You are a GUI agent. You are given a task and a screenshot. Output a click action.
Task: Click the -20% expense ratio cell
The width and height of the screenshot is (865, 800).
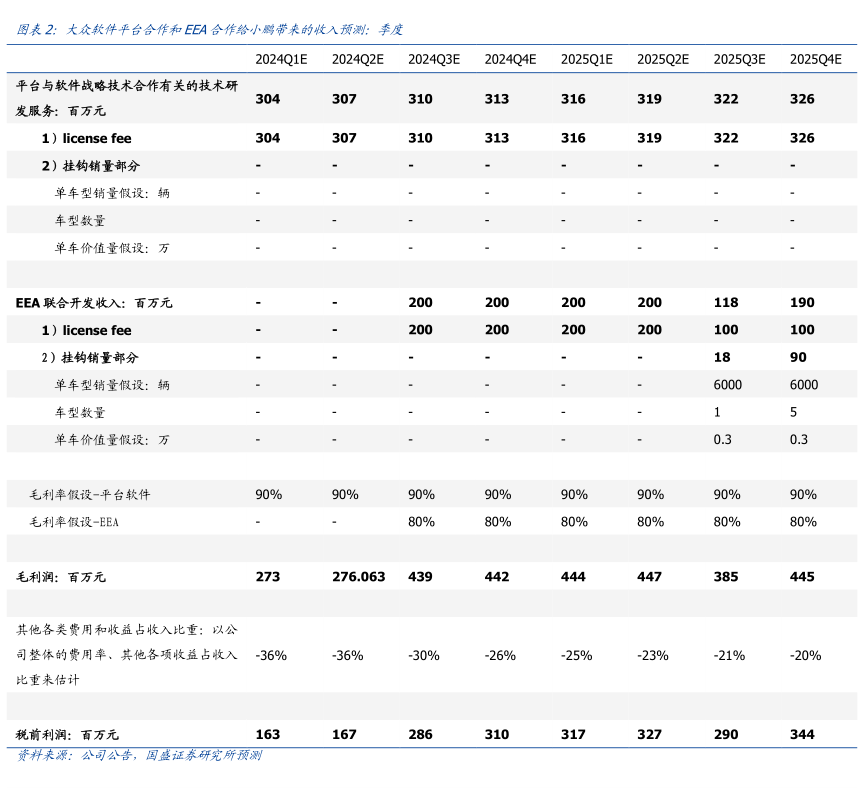pyautogui.click(x=805, y=656)
